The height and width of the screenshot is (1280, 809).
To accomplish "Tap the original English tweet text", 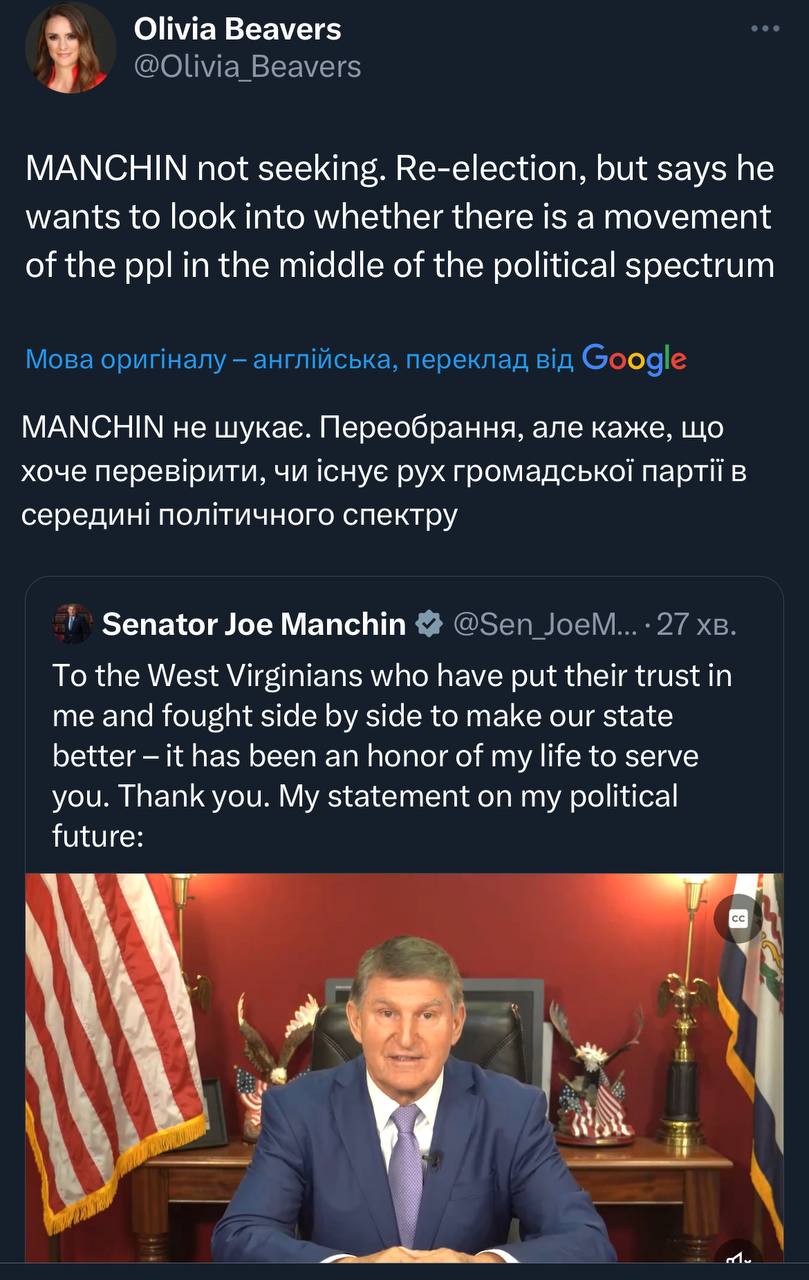I will tap(398, 216).
